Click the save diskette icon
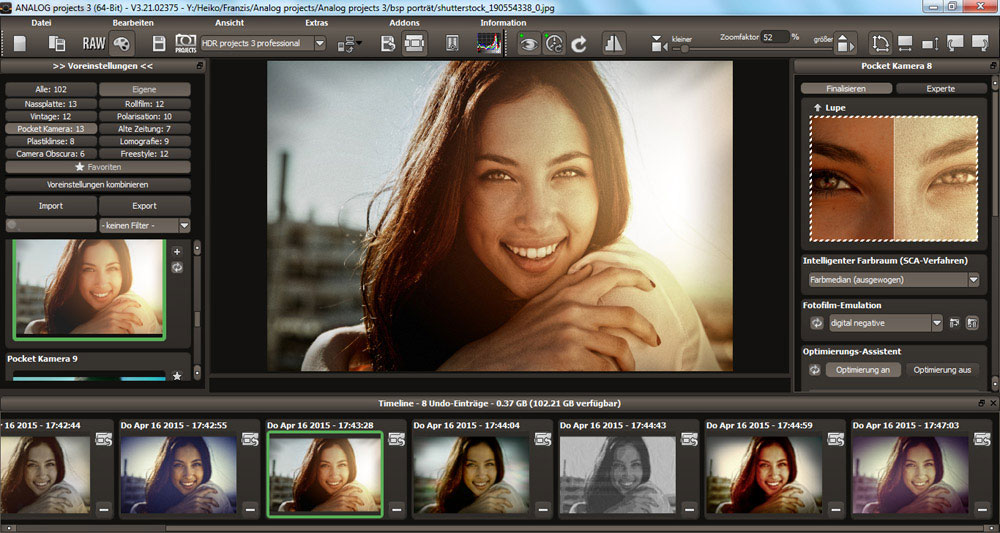The image size is (1000, 533). (158, 43)
